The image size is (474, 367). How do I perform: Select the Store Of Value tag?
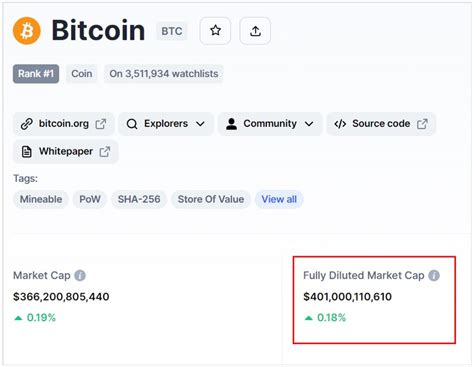tap(211, 199)
